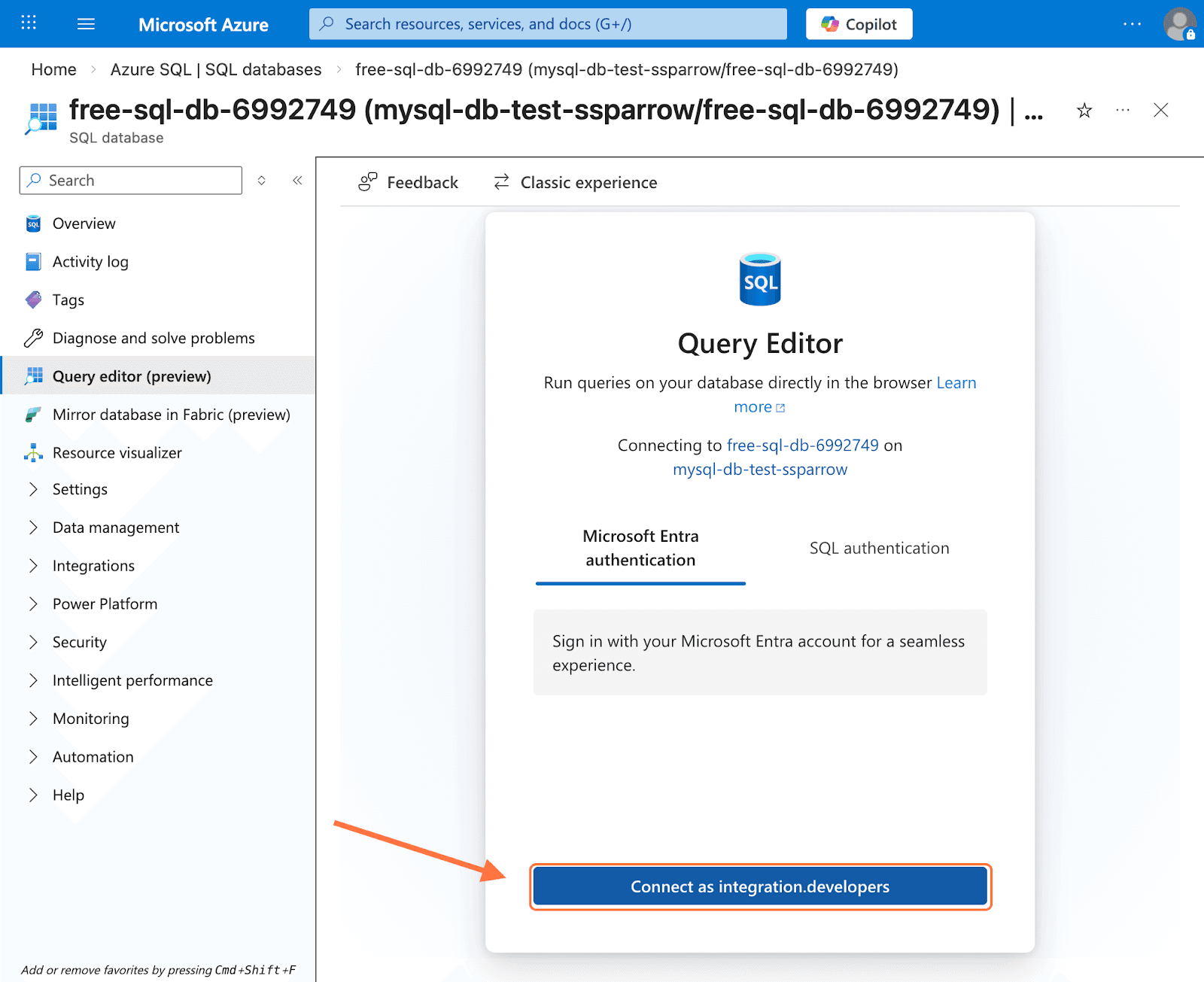
Task: Click the sidebar Search field
Action: (x=132, y=181)
